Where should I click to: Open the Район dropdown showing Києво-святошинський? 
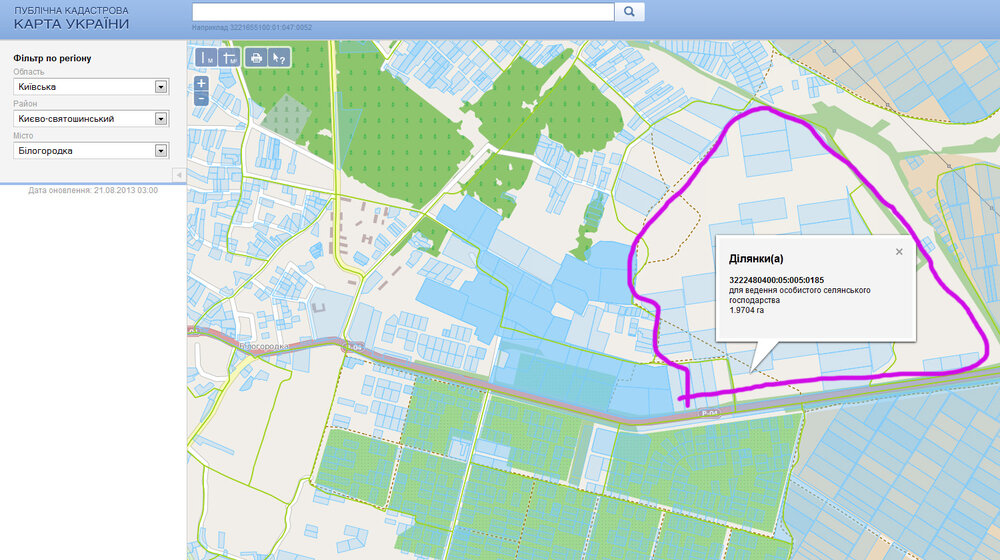point(91,119)
